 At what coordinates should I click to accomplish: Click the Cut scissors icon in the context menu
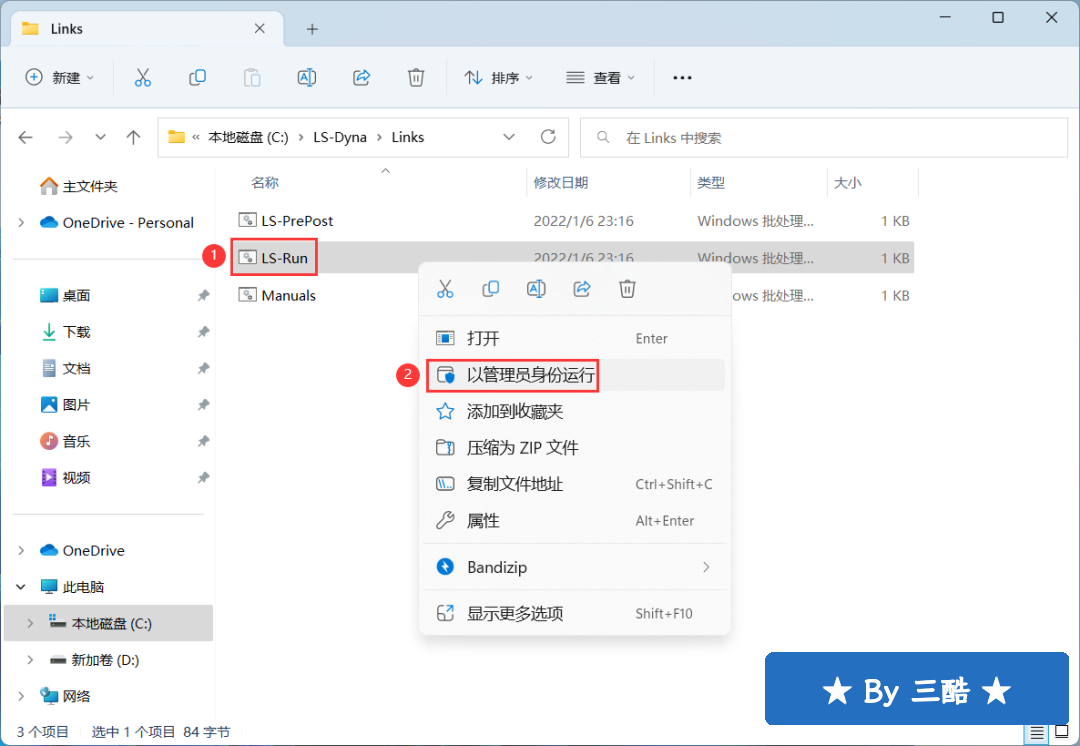click(445, 289)
